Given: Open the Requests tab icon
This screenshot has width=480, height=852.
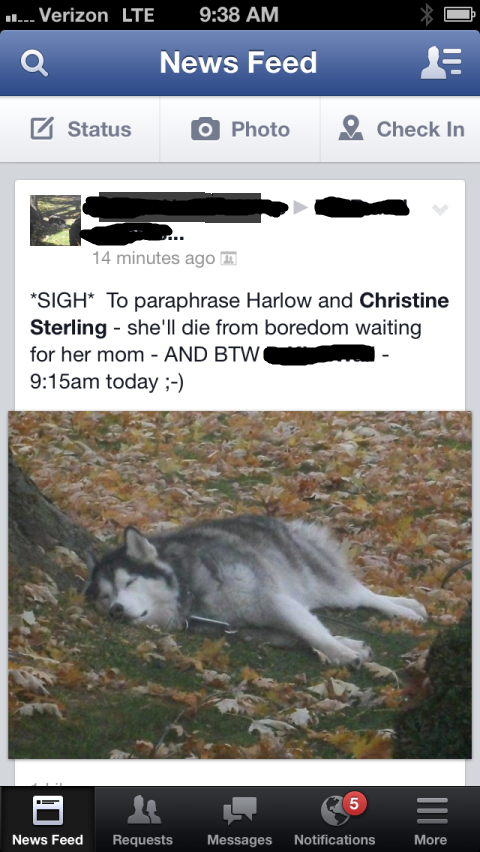Looking at the screenshot, I should pyautogui.click(x=144, y=811).
